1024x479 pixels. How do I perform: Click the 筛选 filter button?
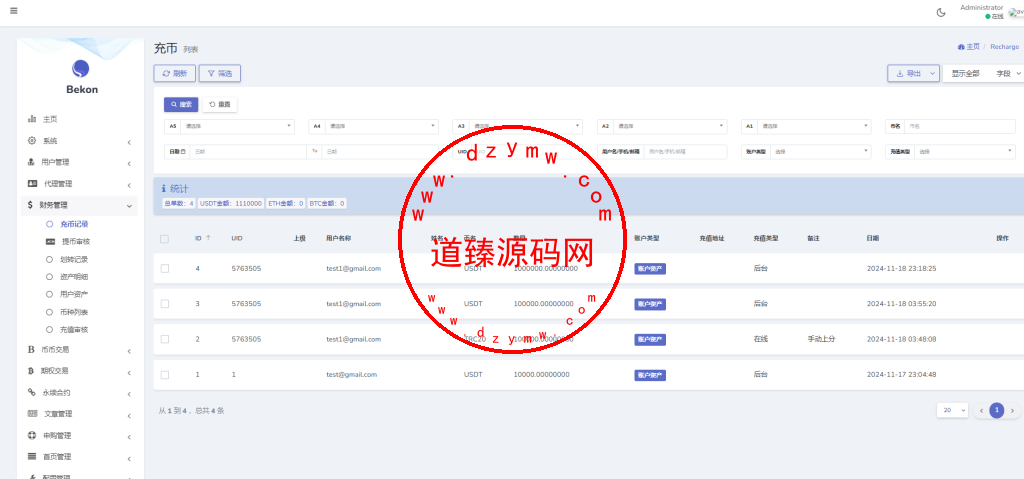pos(219,74)
